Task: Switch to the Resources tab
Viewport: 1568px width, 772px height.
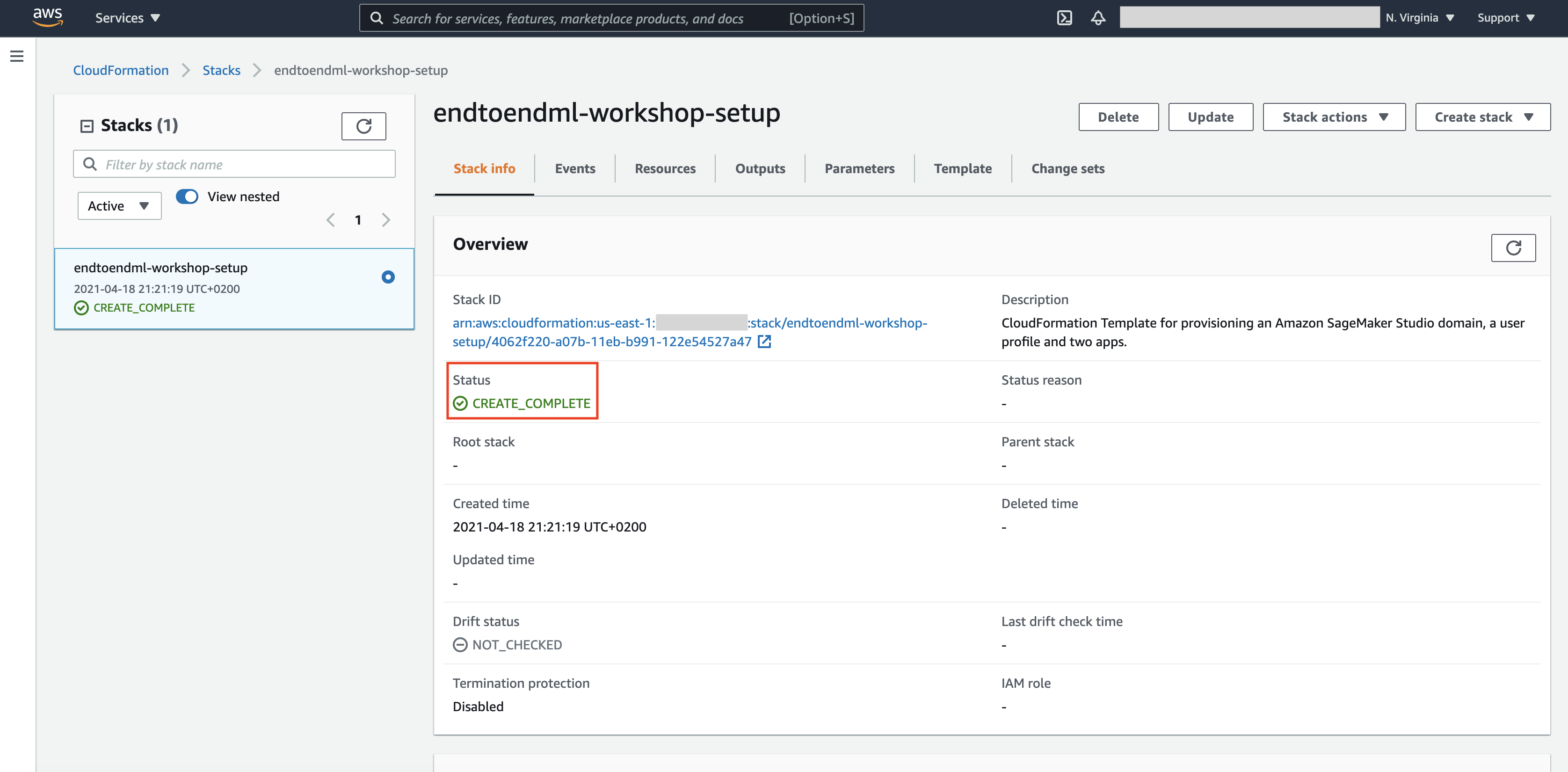Action: 665,168
